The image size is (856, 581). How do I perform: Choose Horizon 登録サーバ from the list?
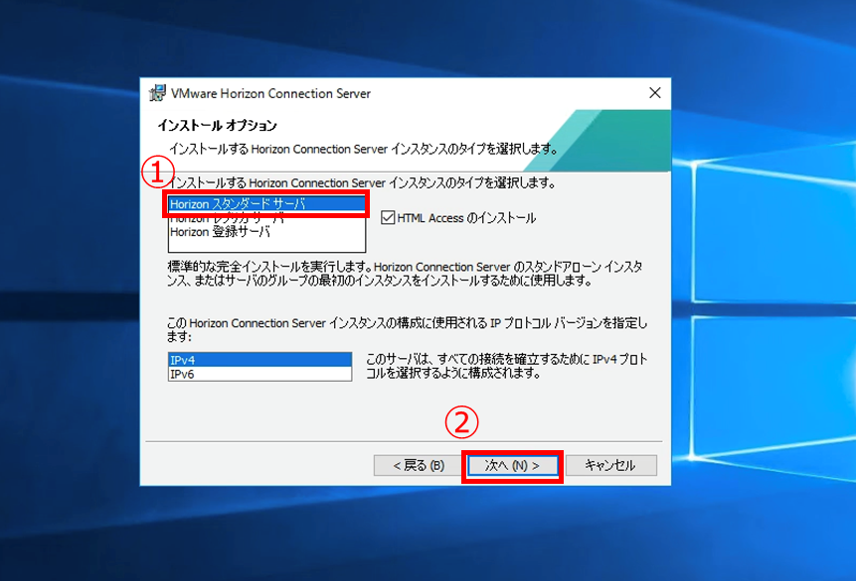[x=220, y=232]
